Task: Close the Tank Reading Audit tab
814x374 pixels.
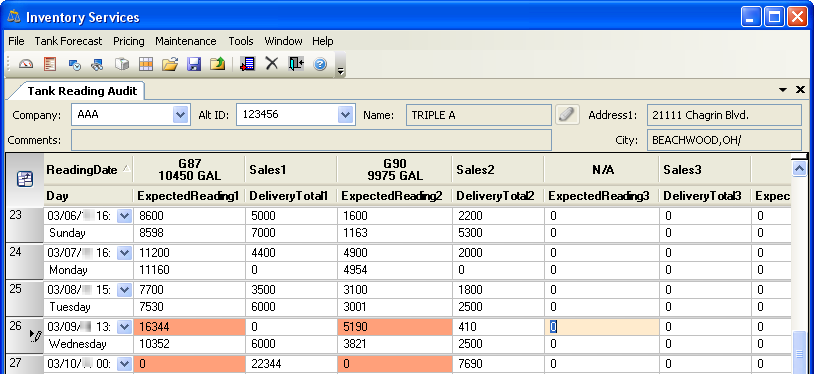Action: tap(800, 90)
